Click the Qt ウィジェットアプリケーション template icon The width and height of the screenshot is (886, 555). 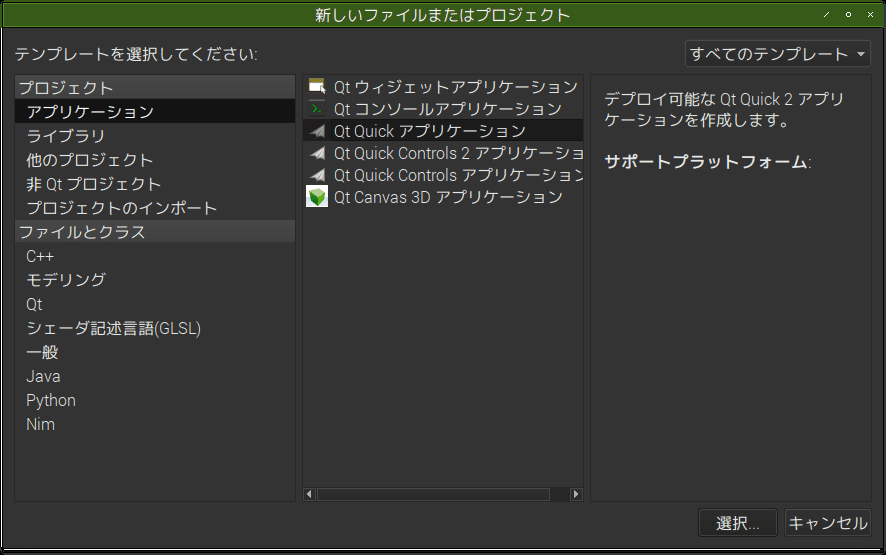pos(317,86)
